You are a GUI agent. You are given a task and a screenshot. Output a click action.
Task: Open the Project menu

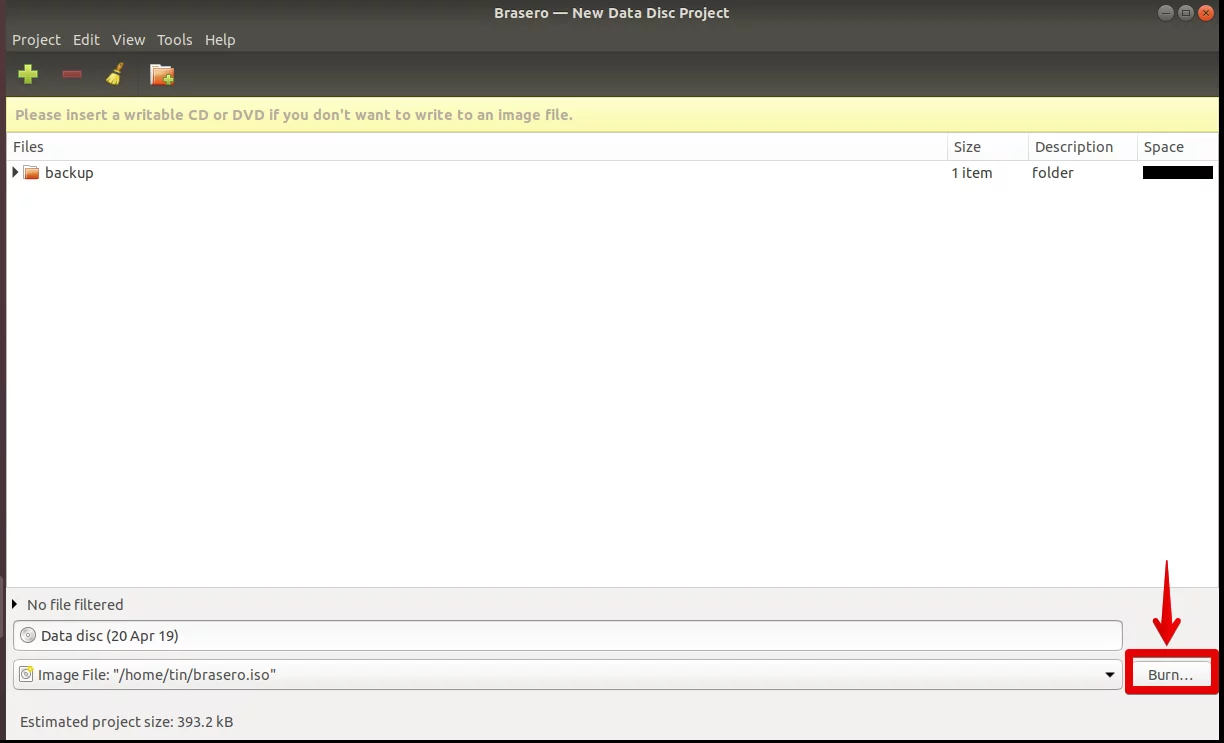(x=36, y=40)
